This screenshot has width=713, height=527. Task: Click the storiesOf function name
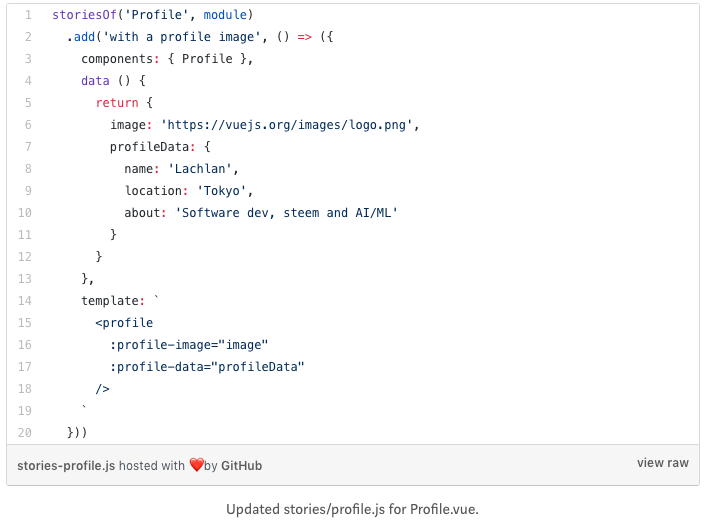tap(84, 15)
